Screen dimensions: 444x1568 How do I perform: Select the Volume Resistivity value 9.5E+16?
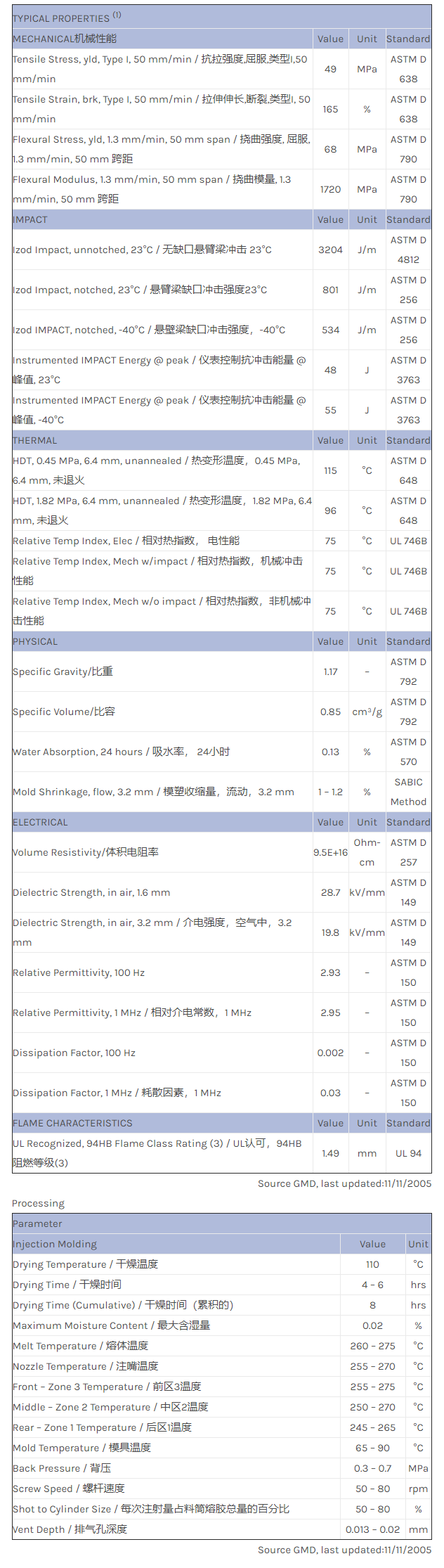(x=330, y=852)
